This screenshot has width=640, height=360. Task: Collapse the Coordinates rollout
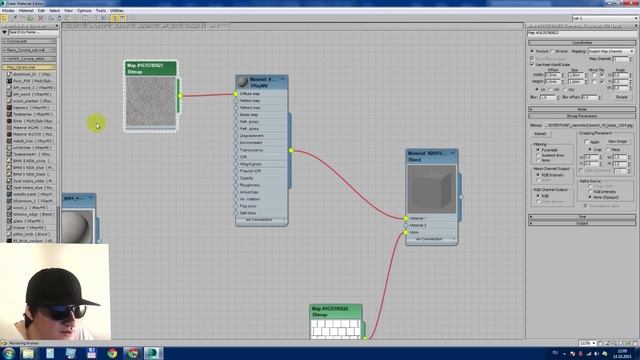[x=582, y=43]
